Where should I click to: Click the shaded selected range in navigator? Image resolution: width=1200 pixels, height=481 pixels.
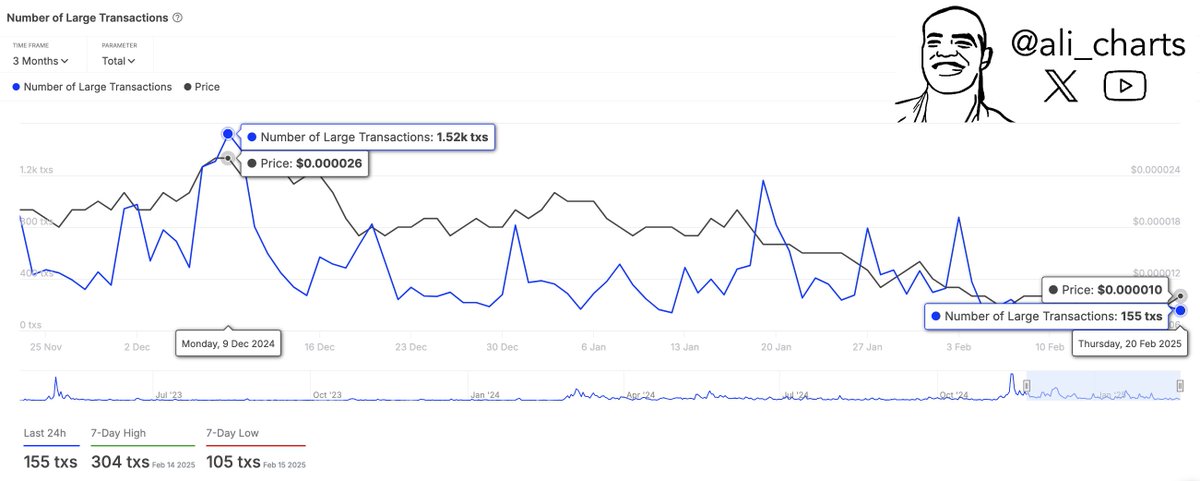(1100, 385)
